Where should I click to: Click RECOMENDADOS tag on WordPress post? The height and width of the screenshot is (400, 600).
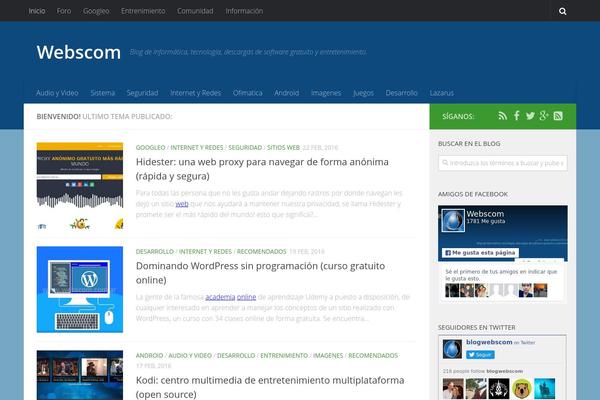click(261, 251)
